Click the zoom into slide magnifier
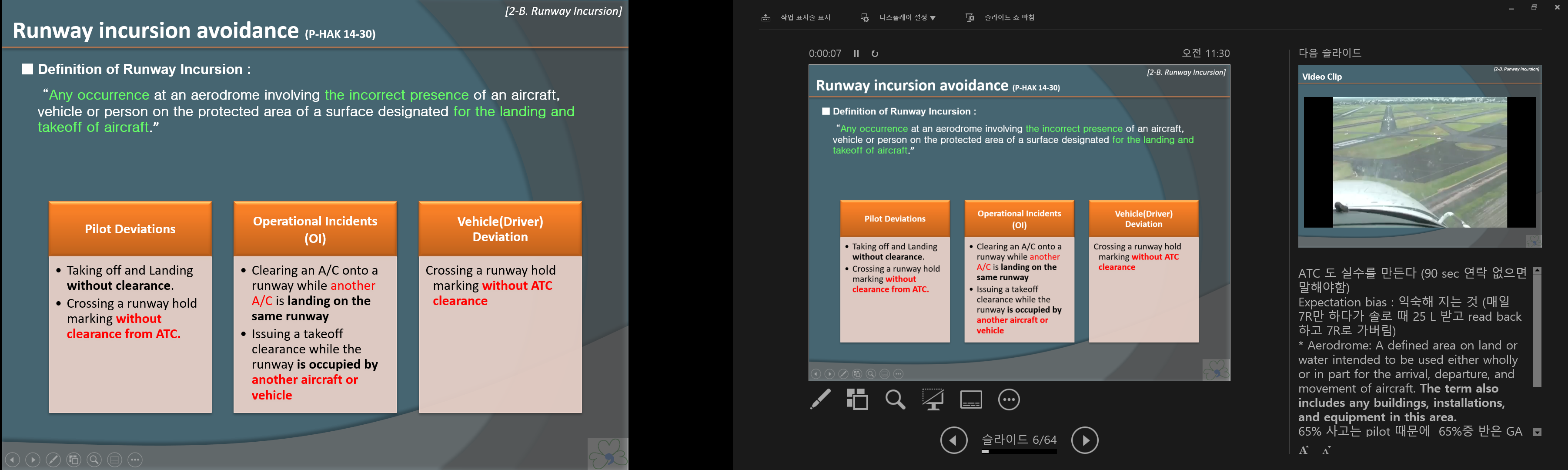Screen dimensions: 1568x470 coord(895,399)
